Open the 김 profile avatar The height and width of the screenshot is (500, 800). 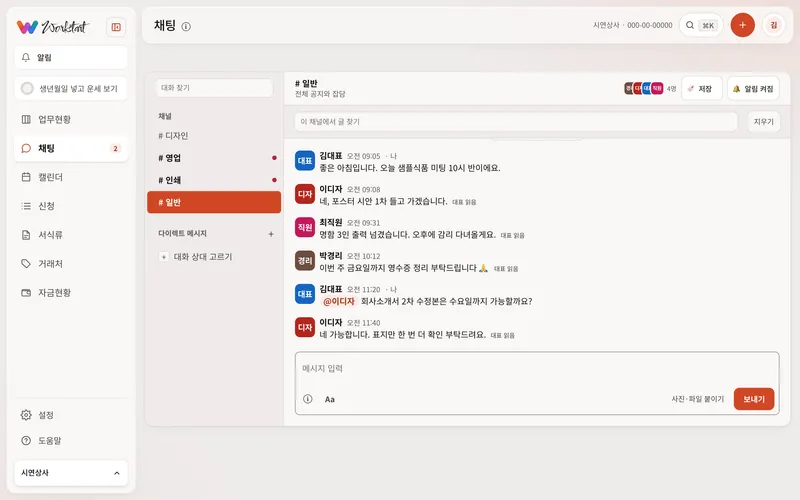click(x=773, y=25)
